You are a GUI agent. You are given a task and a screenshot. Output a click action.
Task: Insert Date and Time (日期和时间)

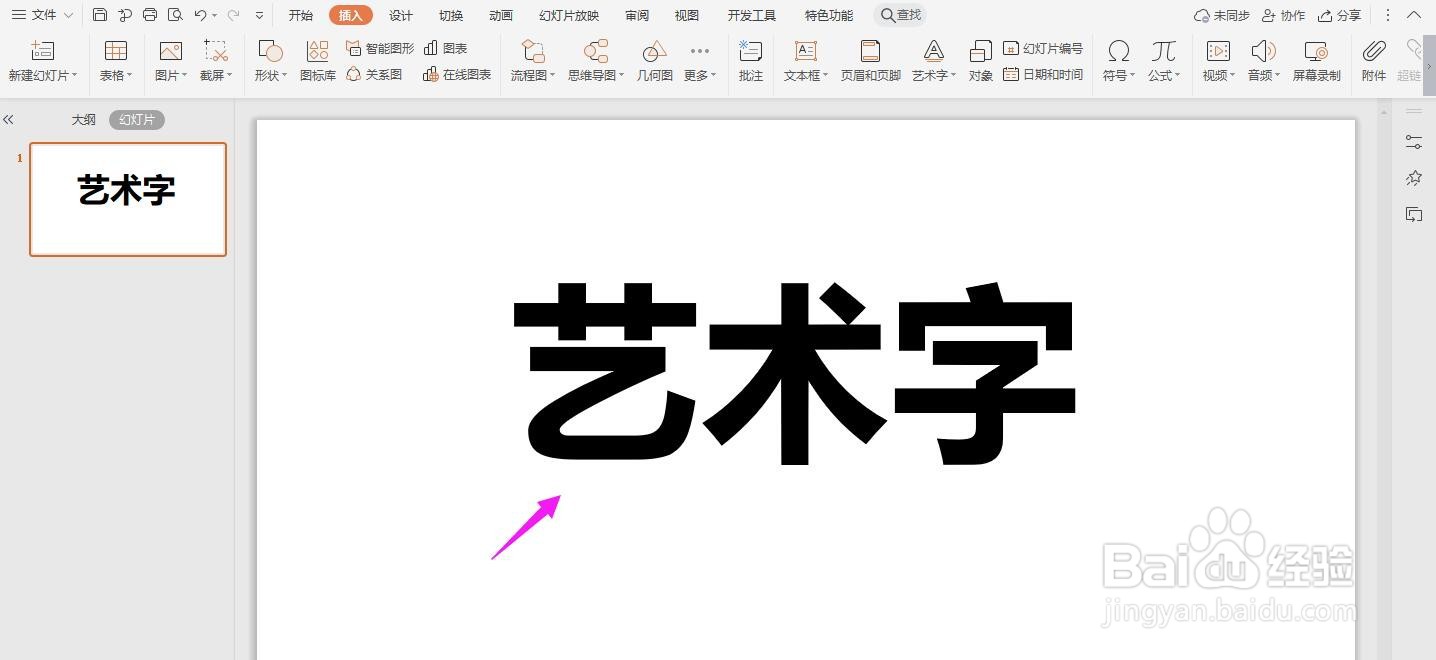pyautogui.click(x=1042, y=74)
